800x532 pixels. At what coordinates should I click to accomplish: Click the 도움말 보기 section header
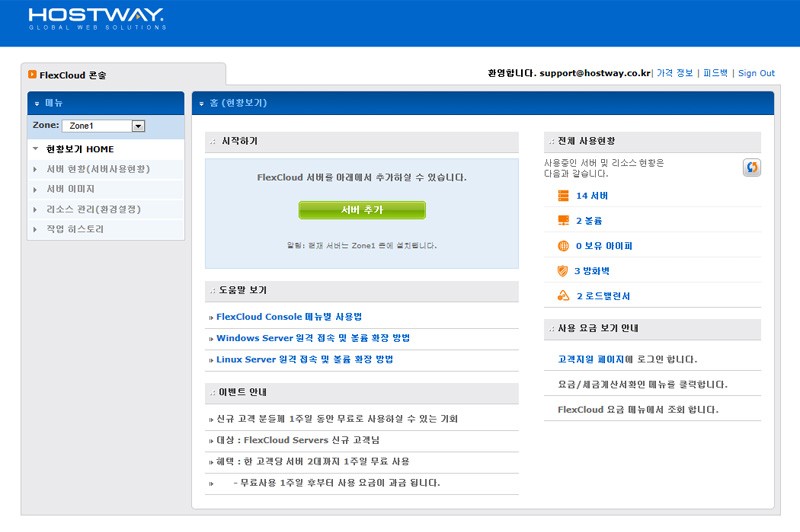[x=362, y=290]
